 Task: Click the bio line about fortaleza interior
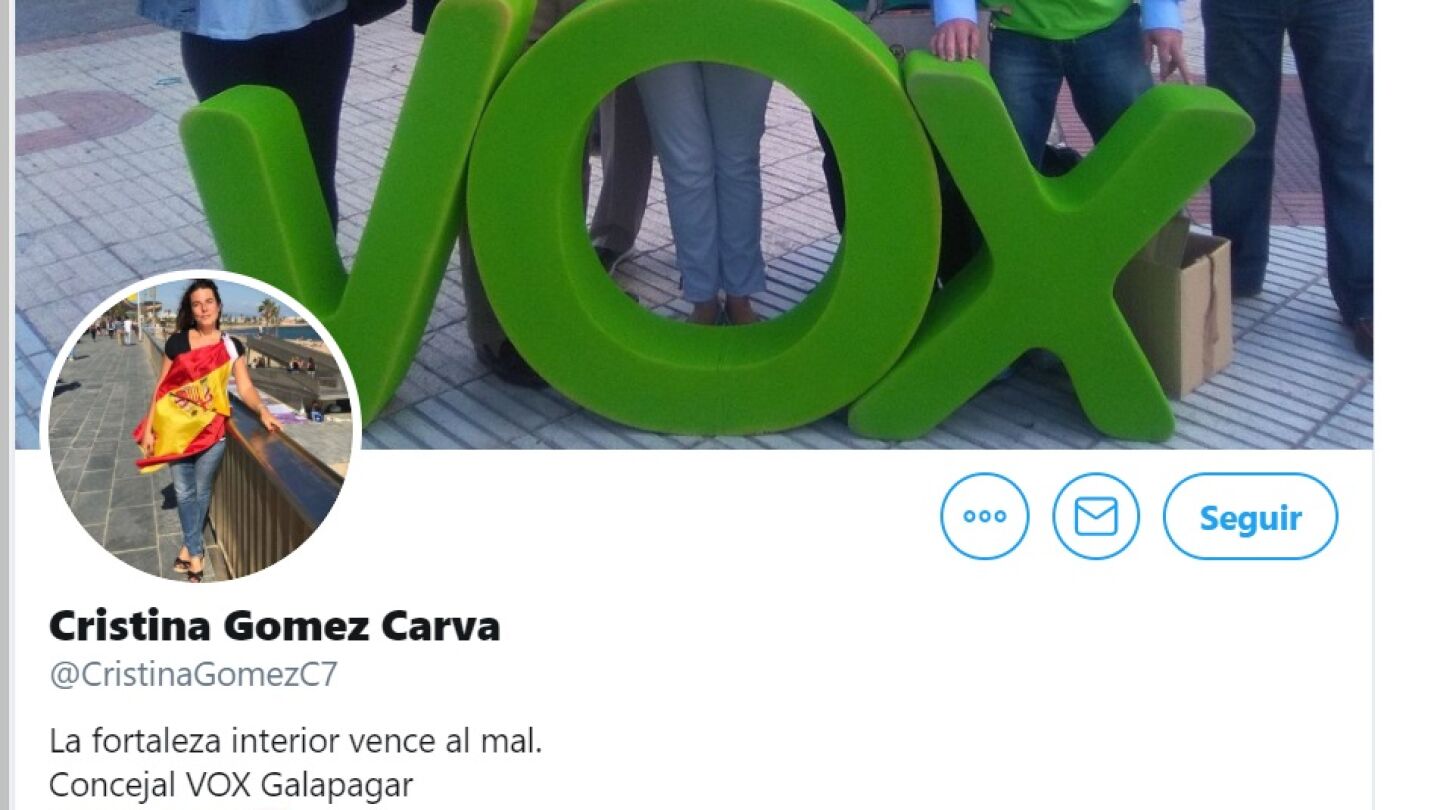point(296,741)
